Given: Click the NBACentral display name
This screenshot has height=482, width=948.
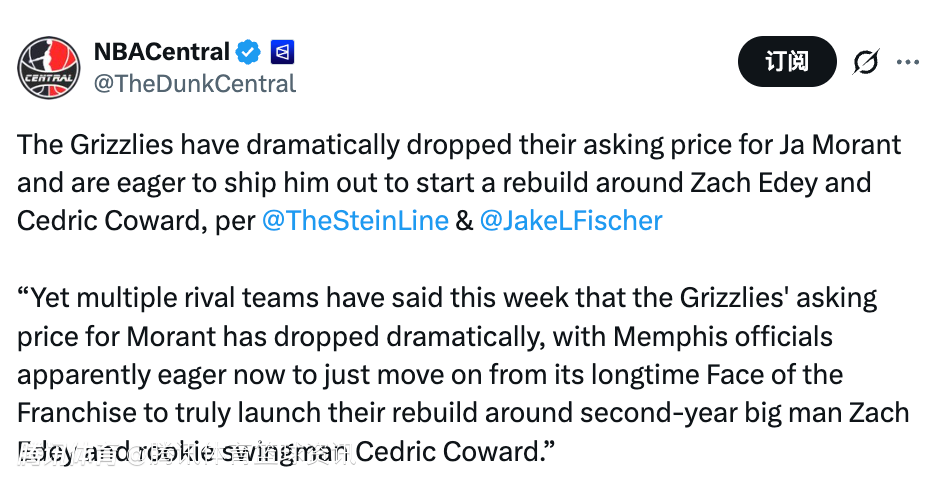Looking at the screenshot, I should pyautogui.click(x=161, y=51).
